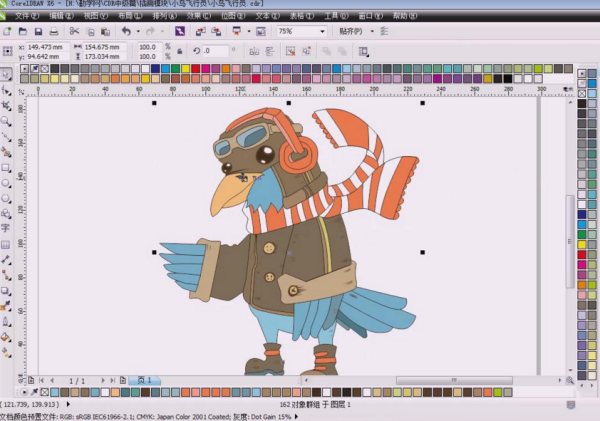
Task: Switch to the 页 1 page tab
Action: [x=144, y=380]
